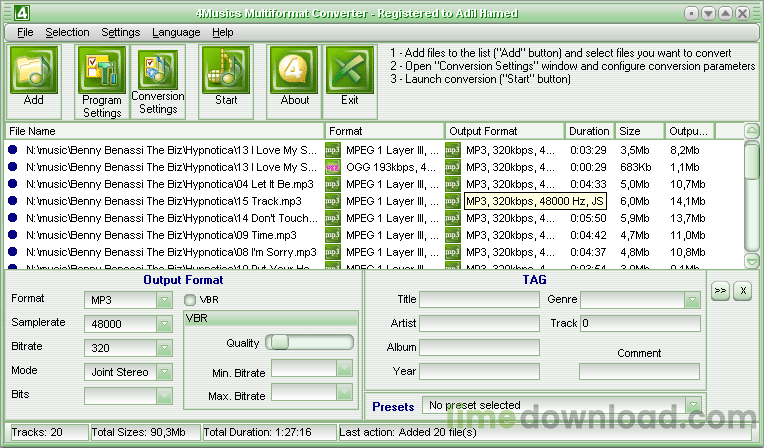Open Program Settings from the toolbar

101,70
